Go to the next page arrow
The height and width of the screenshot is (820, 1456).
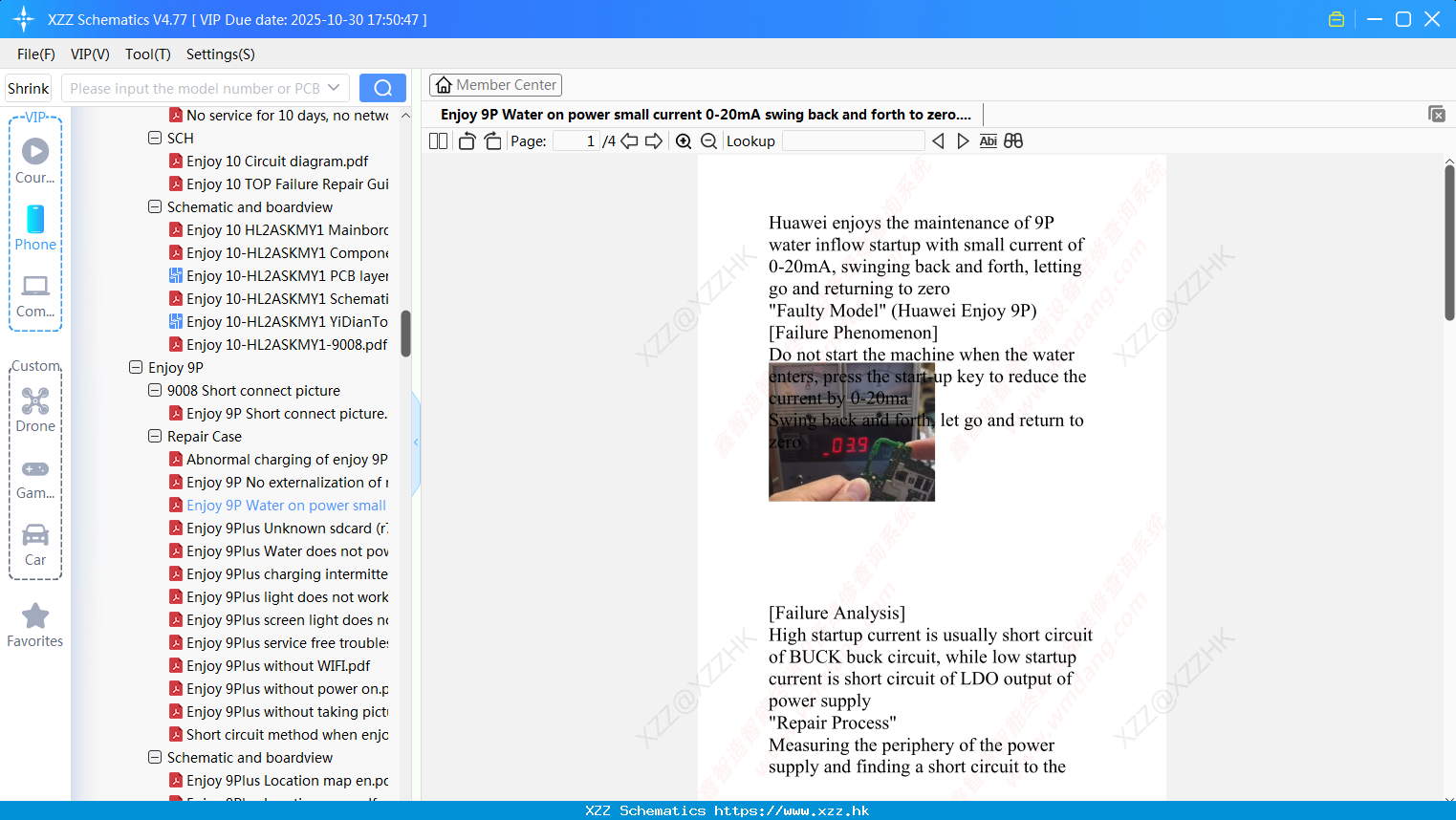pos(654,141)
